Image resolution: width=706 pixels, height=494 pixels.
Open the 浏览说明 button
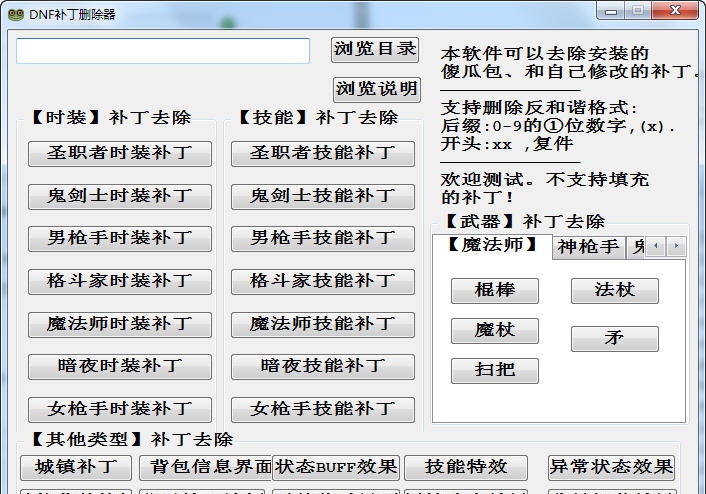[377, 89]
